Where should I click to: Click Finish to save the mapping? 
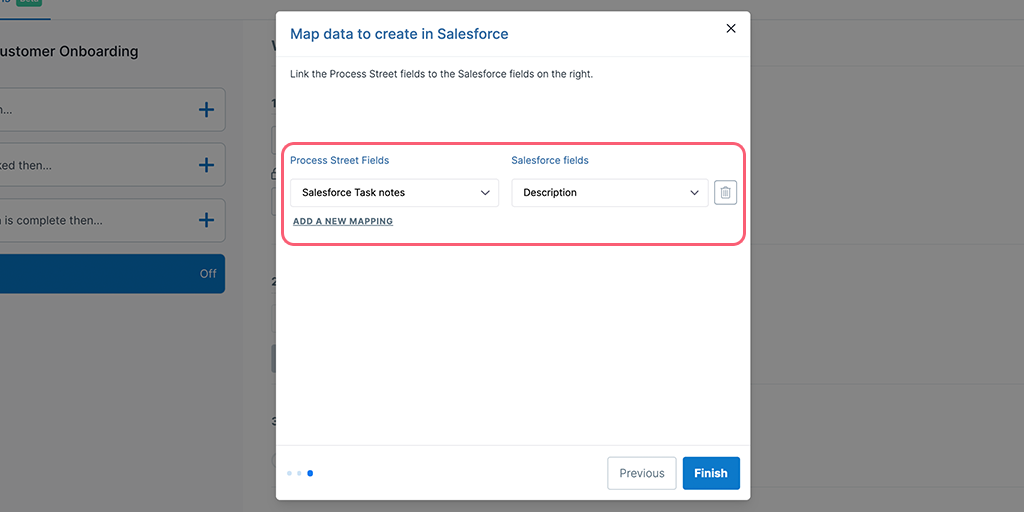tap(711, 473)
